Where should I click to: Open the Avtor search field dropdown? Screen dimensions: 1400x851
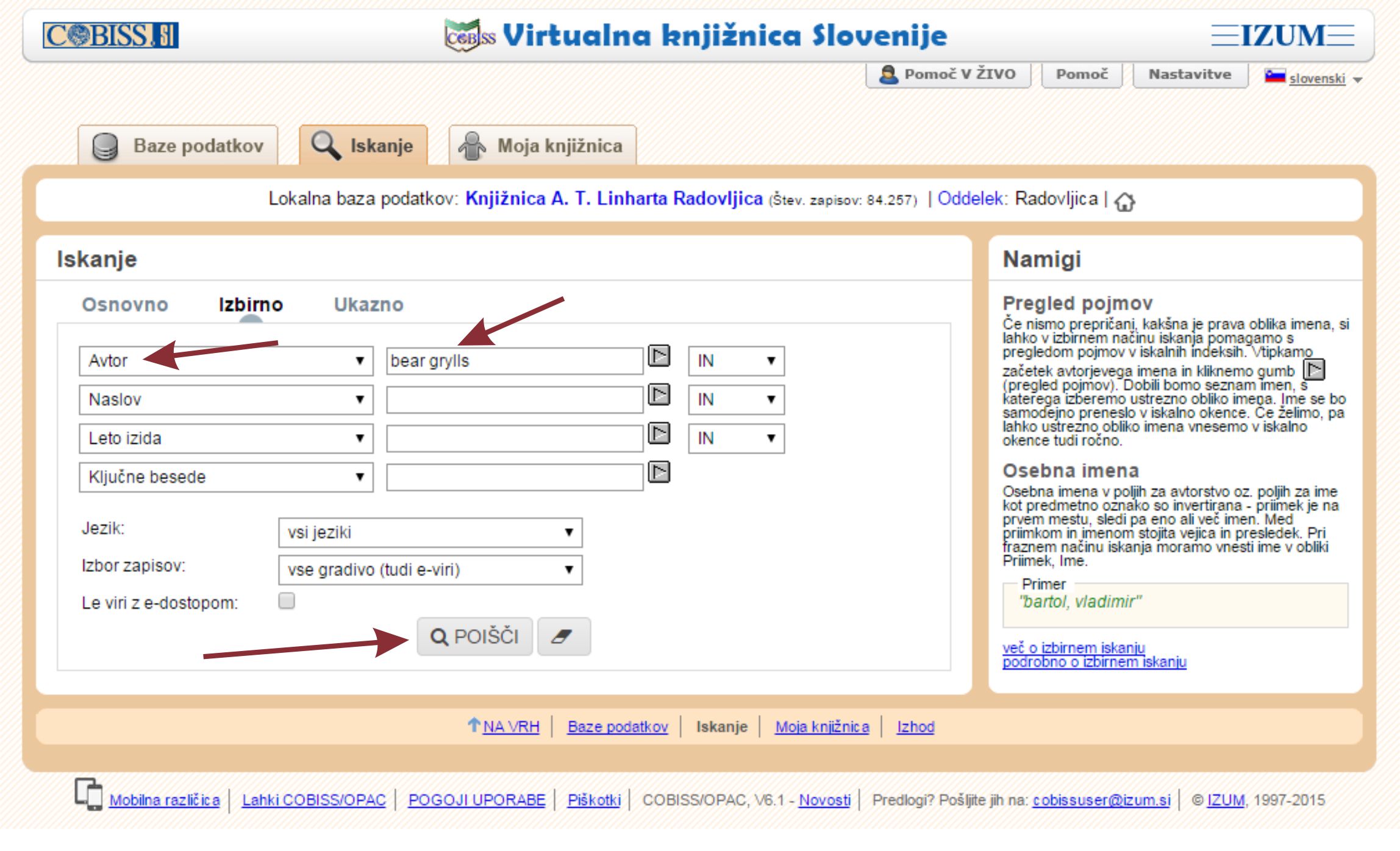coord(226,361)
